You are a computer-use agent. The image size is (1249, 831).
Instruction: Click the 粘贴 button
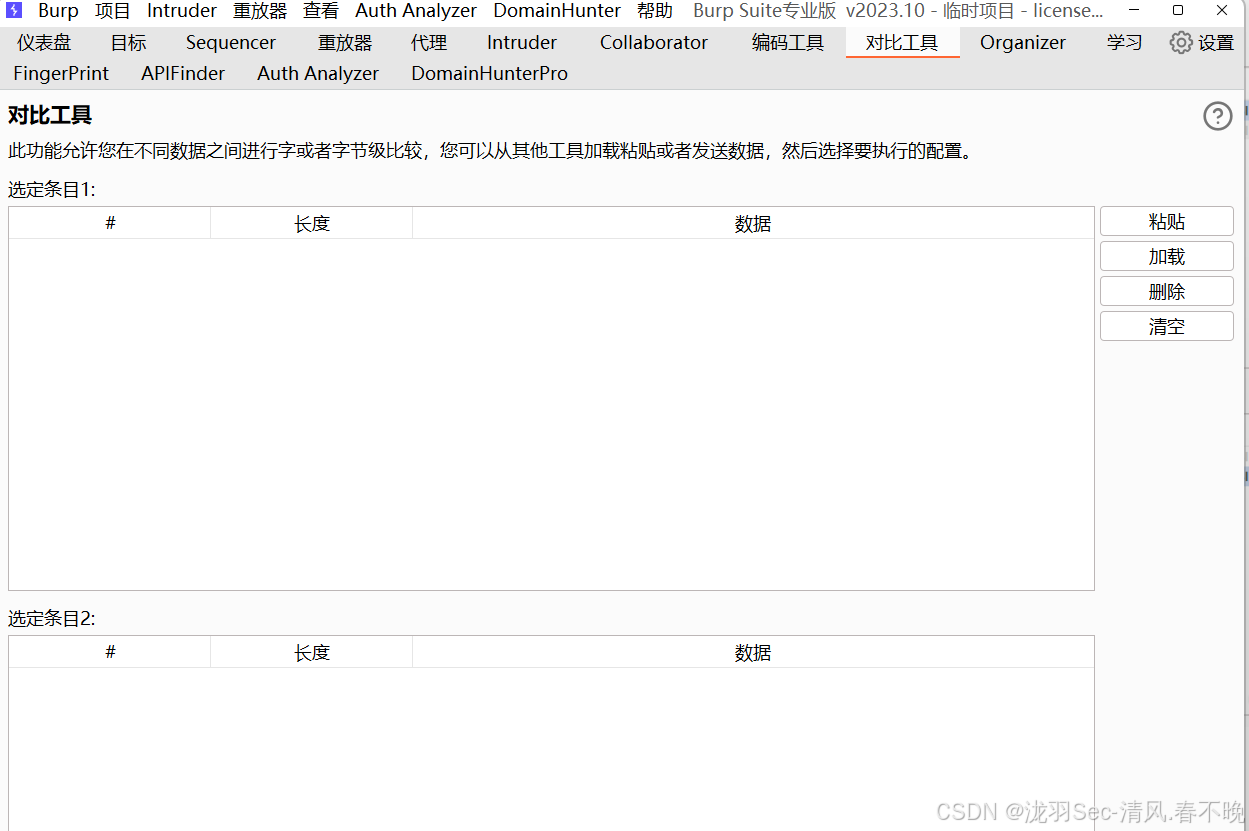[1167, 222]
